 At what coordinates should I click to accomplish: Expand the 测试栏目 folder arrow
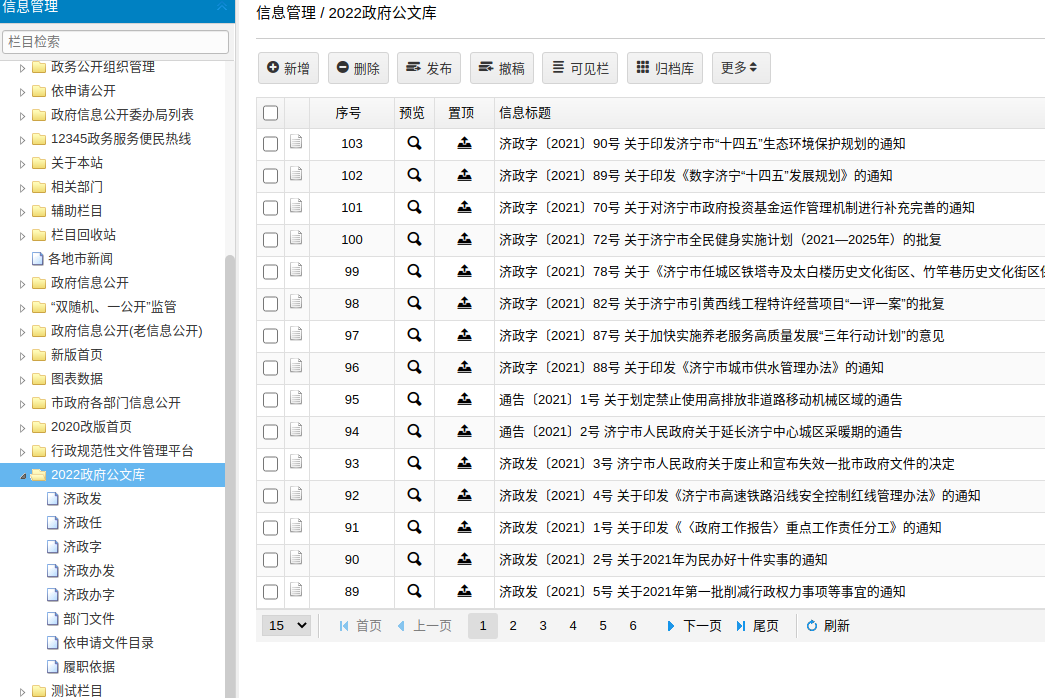click(x=22, y=692)
